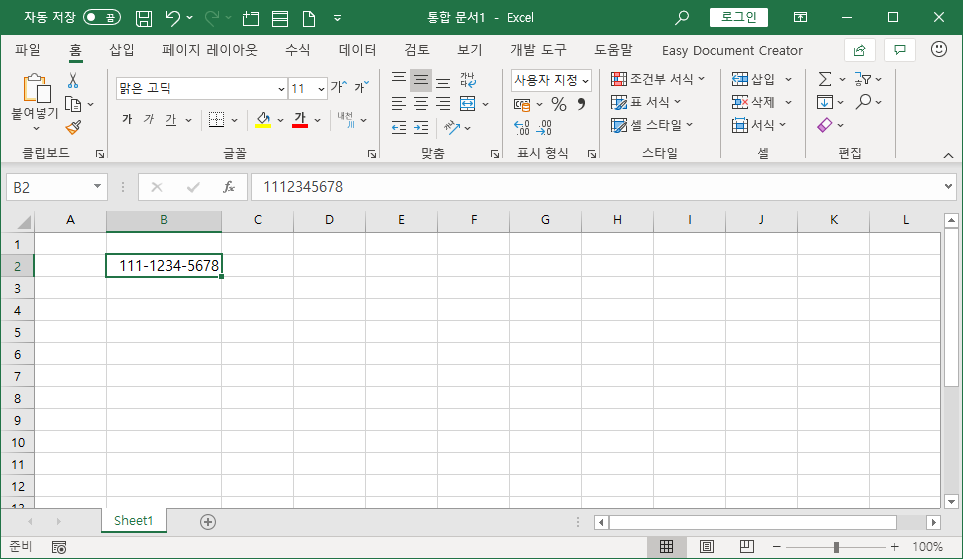
Task: Open the Comments button
Action: [900, 50]
